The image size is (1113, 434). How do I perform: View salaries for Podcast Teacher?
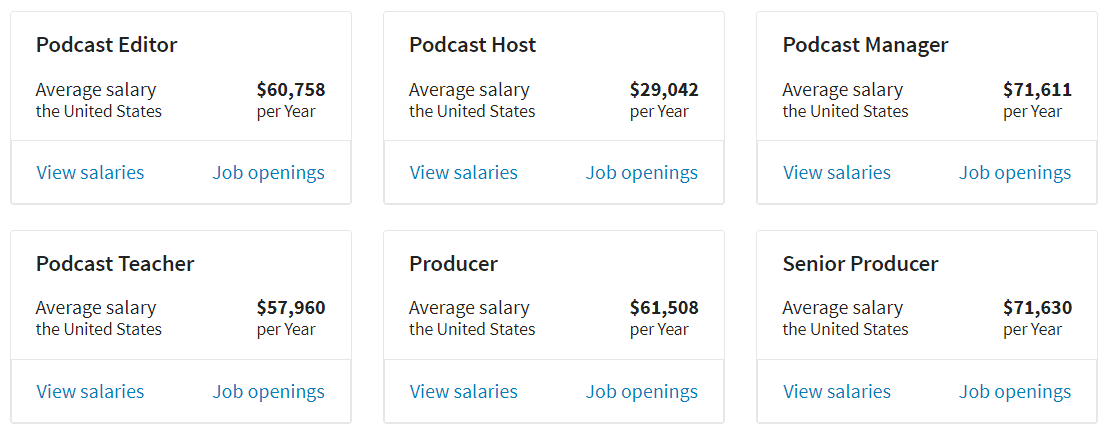click(x=90, y=392)
